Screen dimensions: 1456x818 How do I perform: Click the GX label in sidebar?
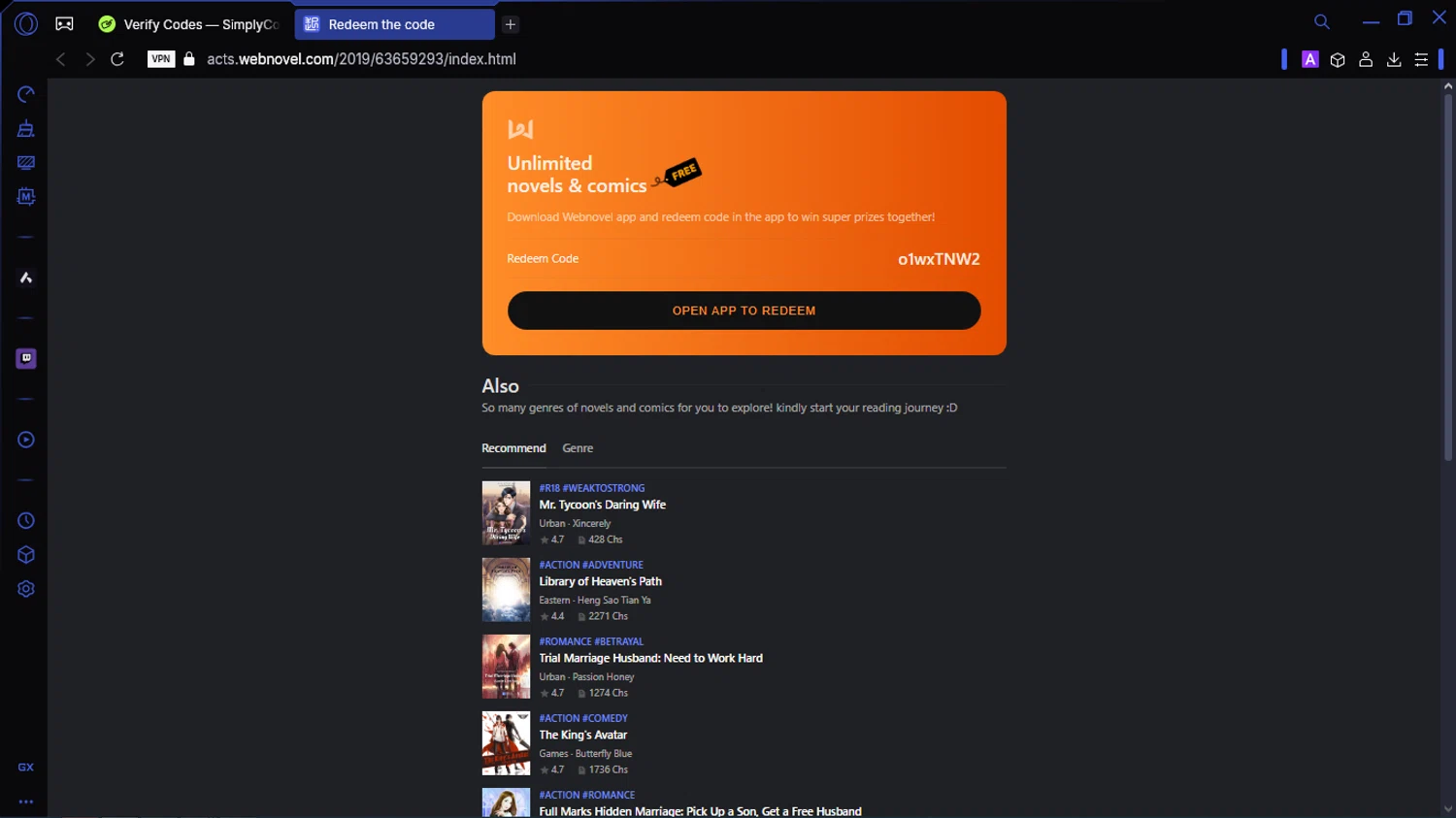pyautogui.click(x=26, y=768)
